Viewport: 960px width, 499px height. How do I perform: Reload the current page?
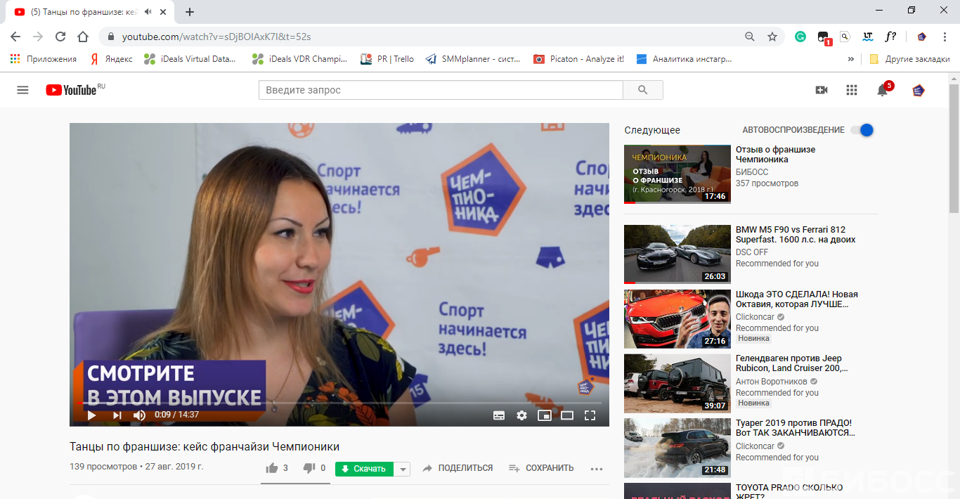[x=60, y=37]
